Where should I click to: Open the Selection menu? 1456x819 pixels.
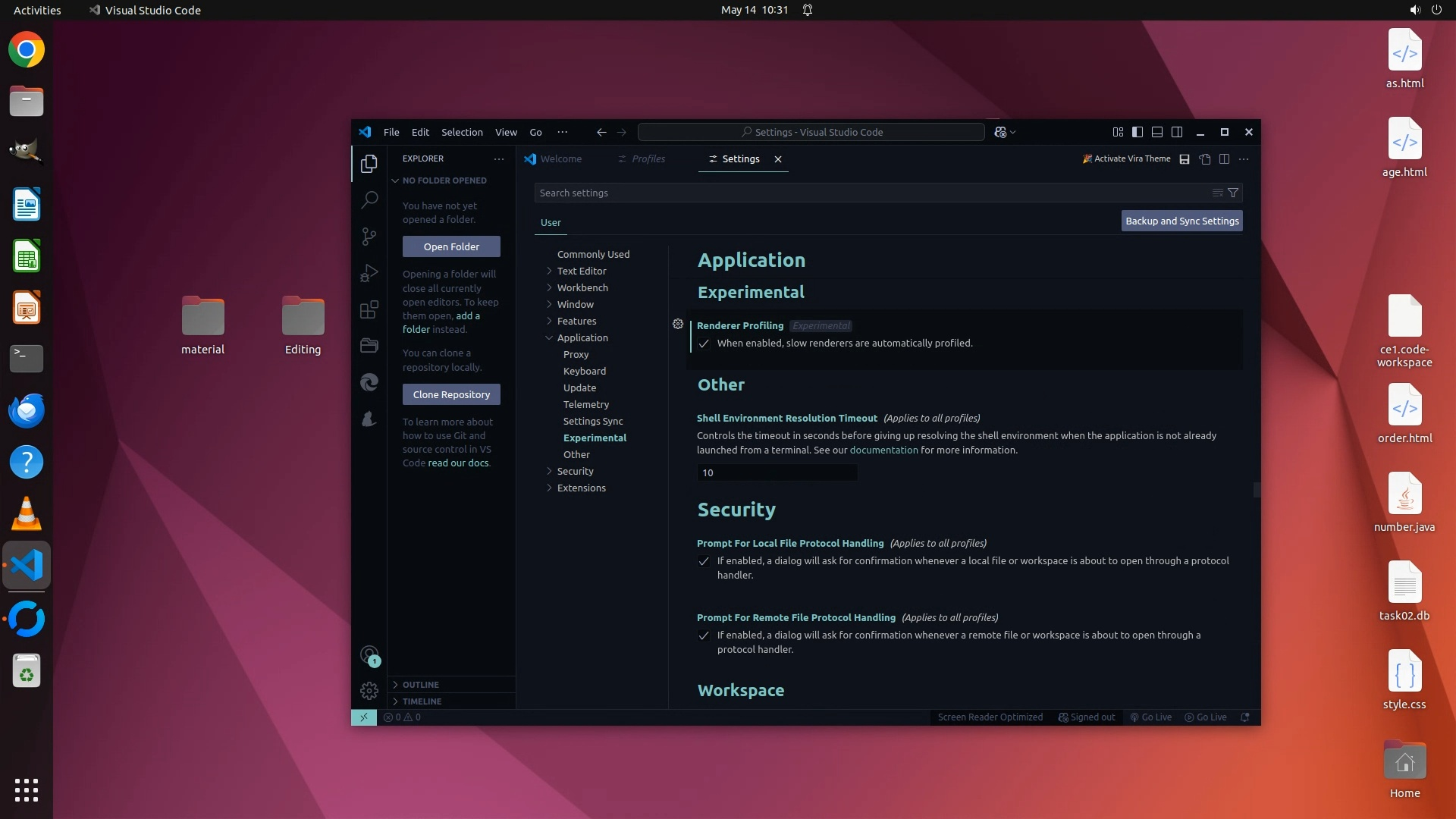[462, 132]
